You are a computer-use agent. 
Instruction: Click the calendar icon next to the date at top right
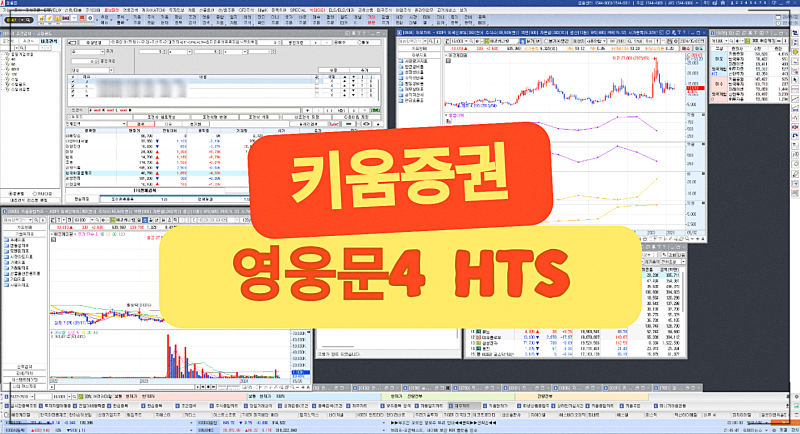coord(779,17)
